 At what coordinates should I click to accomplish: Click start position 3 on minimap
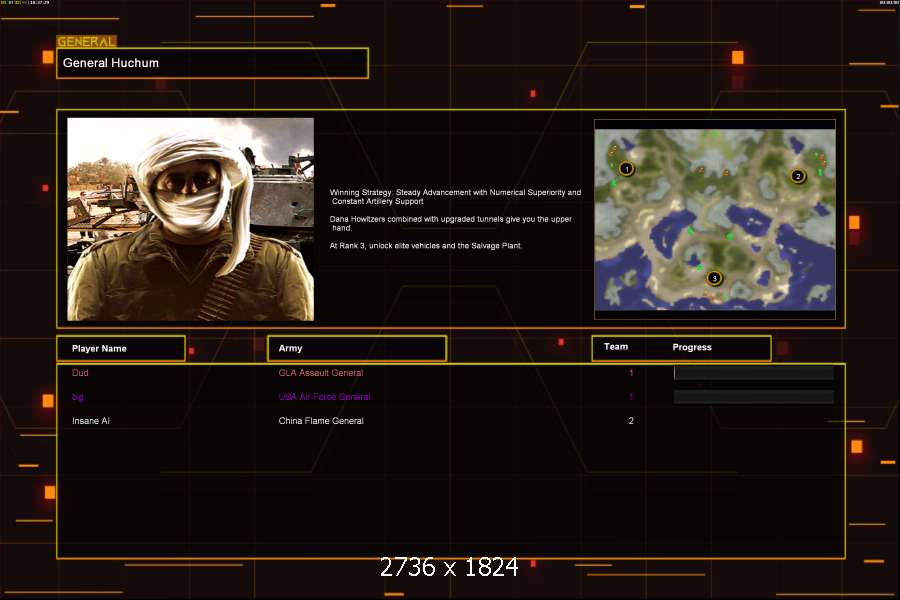[713, 278]
